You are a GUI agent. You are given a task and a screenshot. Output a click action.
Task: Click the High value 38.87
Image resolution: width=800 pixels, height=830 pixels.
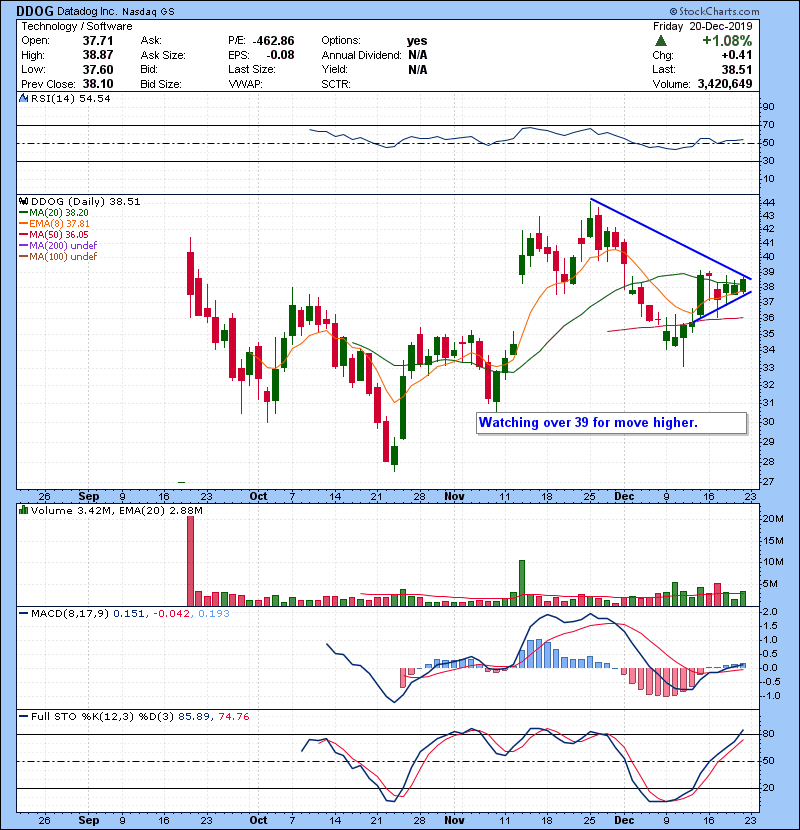coord(98,55)
